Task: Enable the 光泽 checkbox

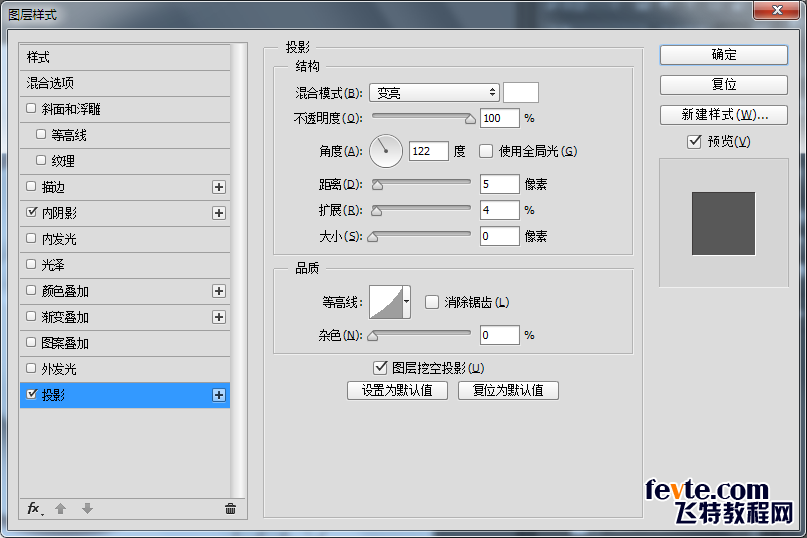Action: click(31, 265)
